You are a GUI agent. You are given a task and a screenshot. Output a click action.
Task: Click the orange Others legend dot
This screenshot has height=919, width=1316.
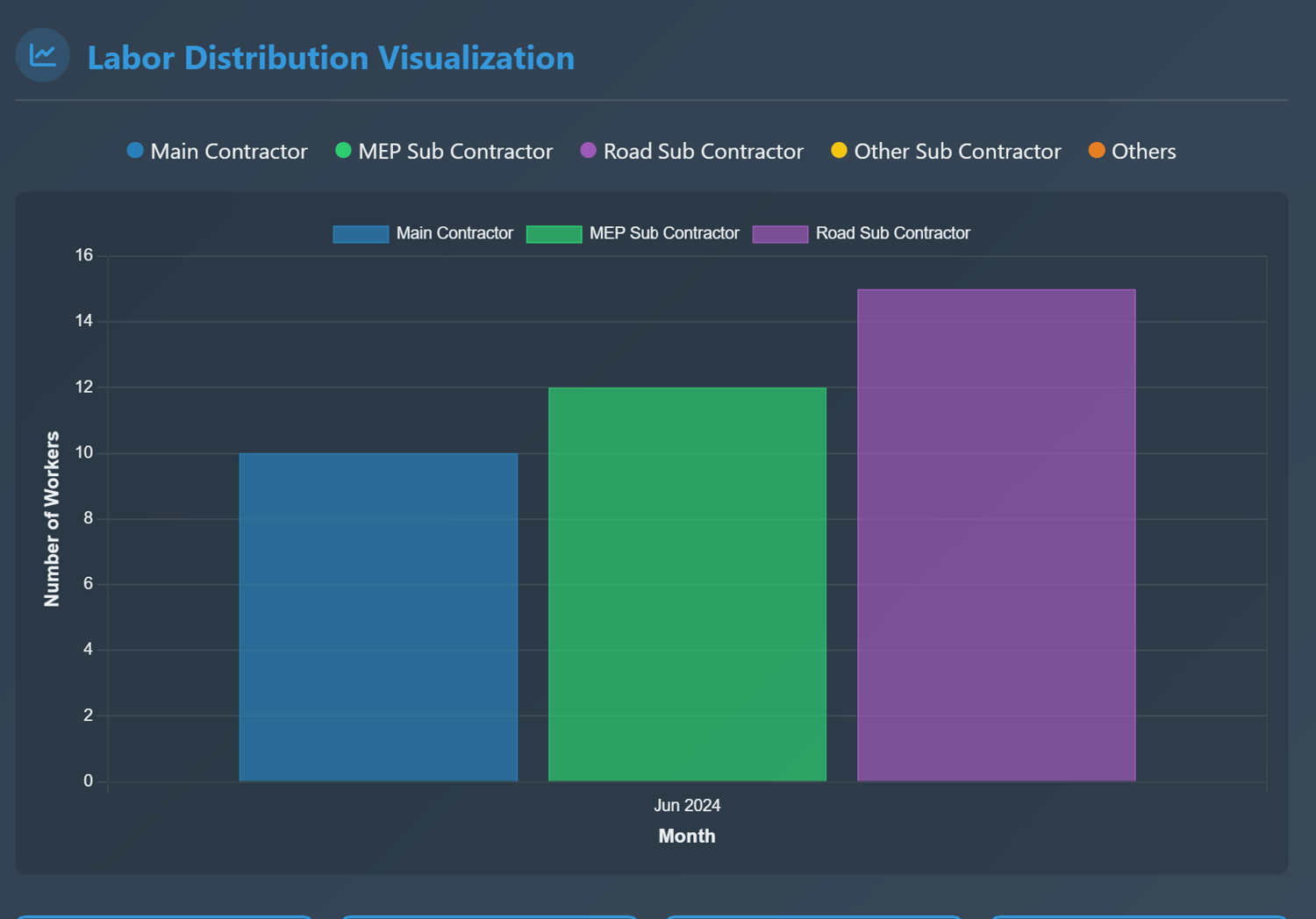click(1097, 151)
